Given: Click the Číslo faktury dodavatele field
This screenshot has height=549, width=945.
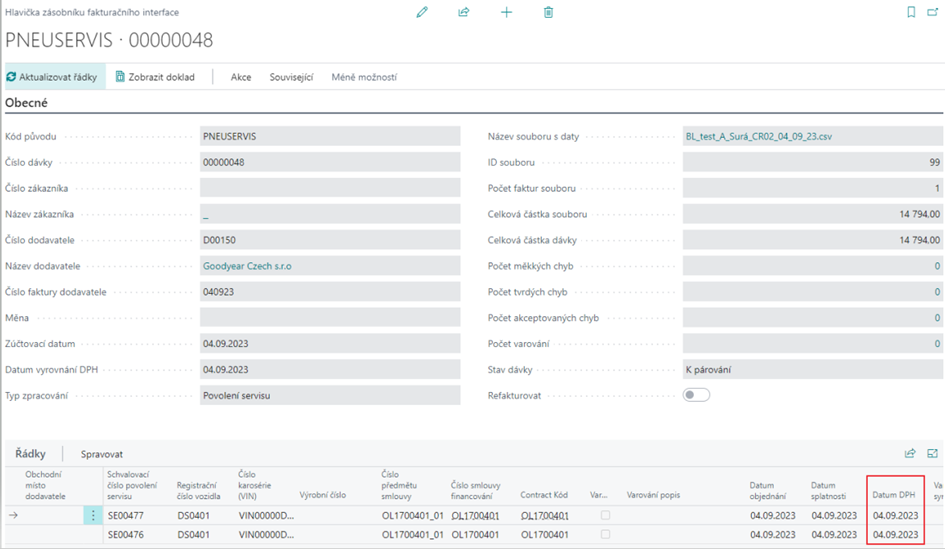Looking at the screenshot, I should [x=330, y=292].
